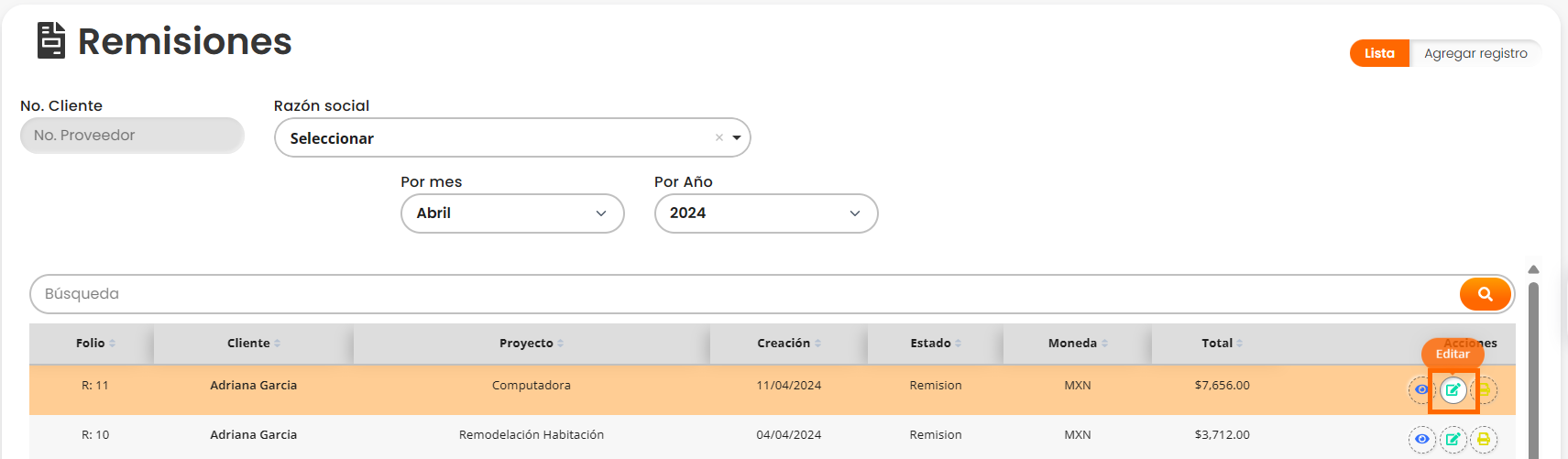Go to the Agregar registro tab

coord(1475,53)
